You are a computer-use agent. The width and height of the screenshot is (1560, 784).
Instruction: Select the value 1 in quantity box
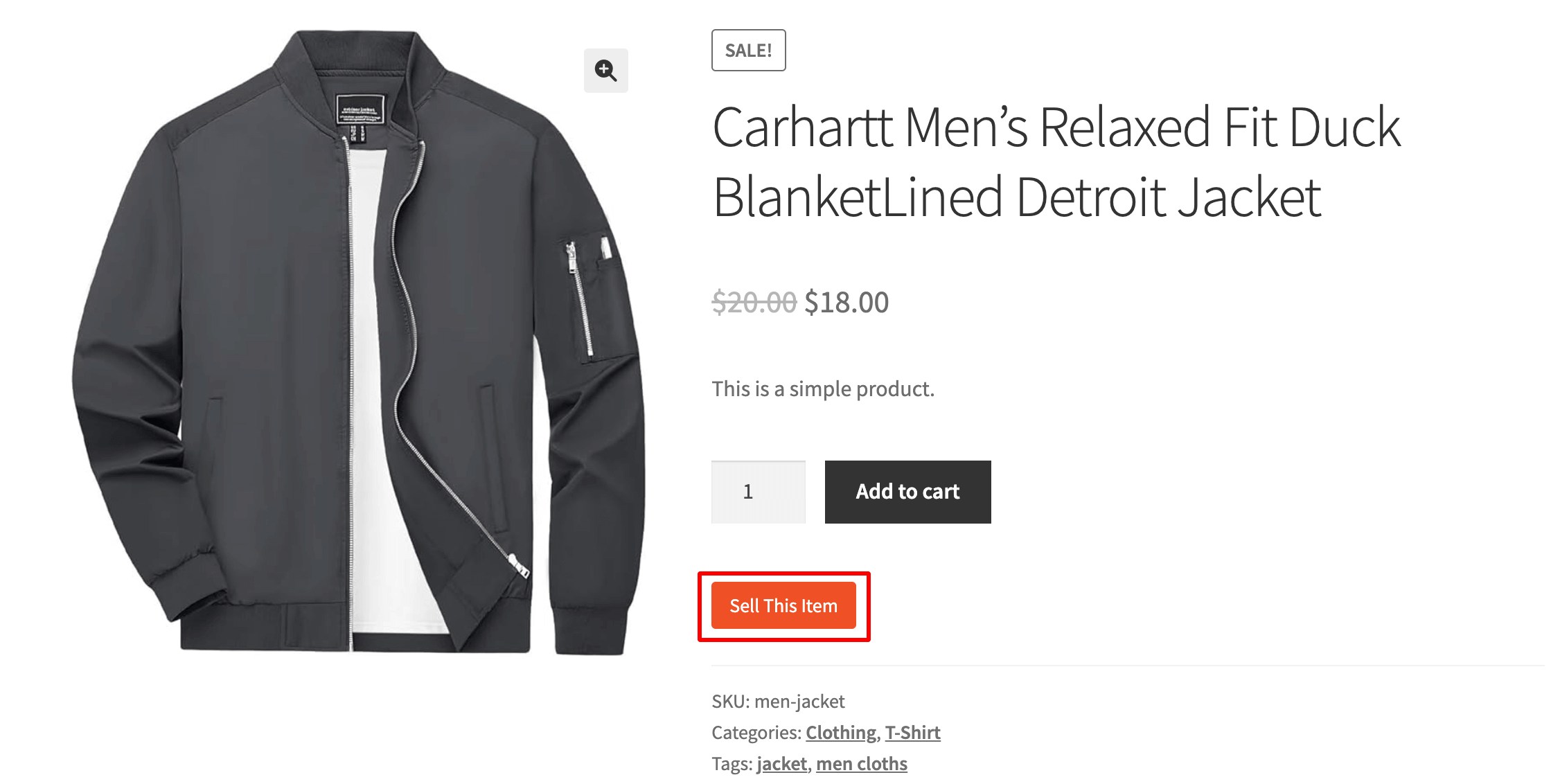pyautogui.click(x=747, y=491)
